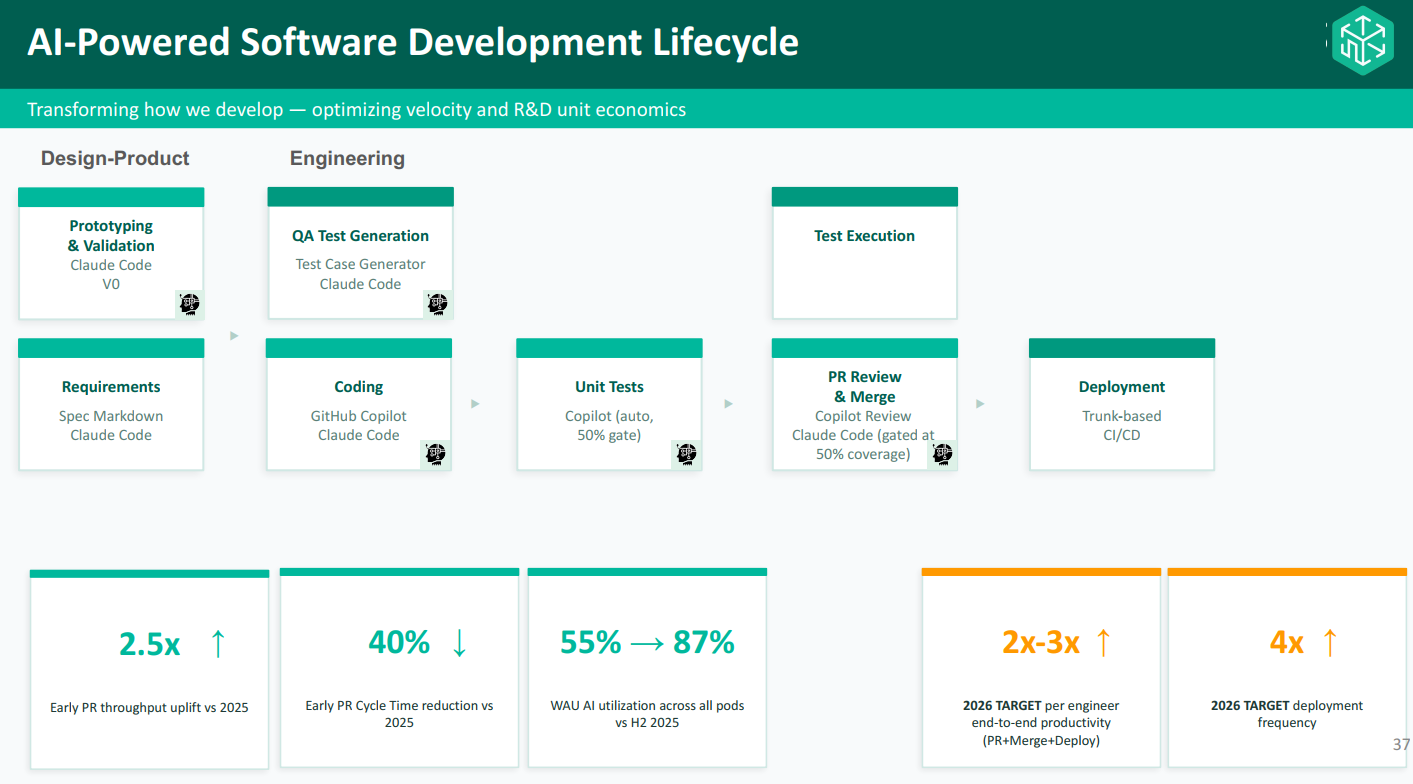Click the Prototyping & Validation heading
The image size is (1413, 784).
(111, 236)
